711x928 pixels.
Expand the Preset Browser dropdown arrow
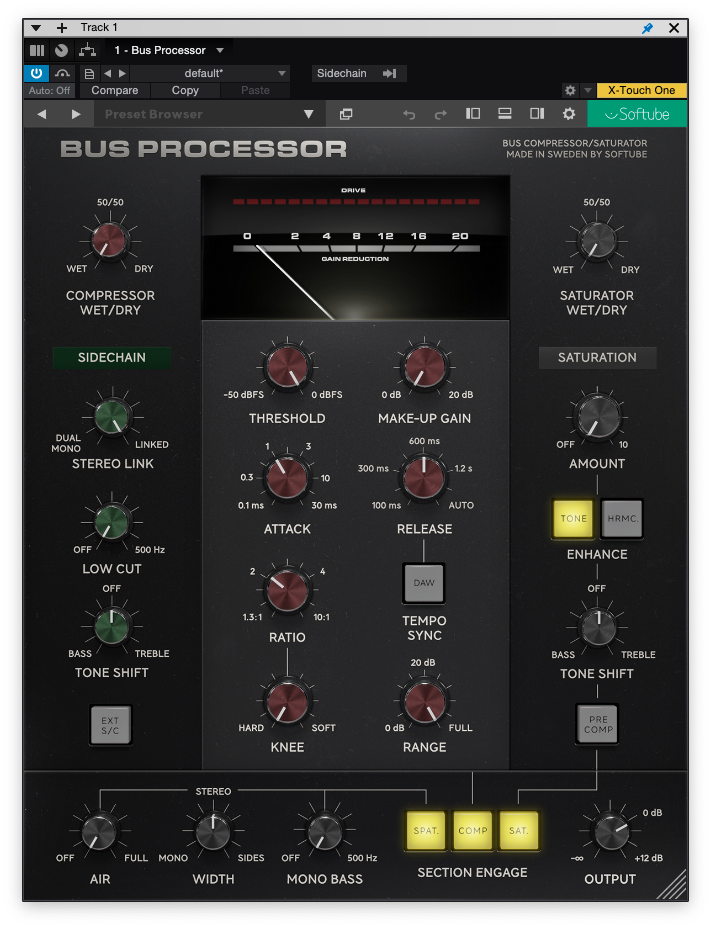click(308, 114)
